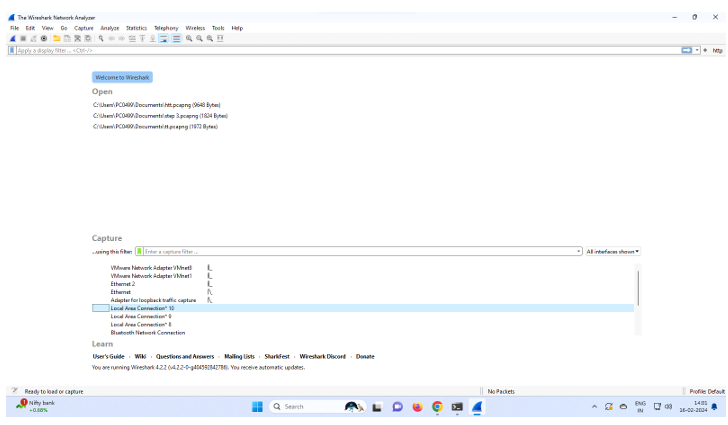Open the Questions and Answers link
Screen dimensions: 728x425
tap(185, 357)
